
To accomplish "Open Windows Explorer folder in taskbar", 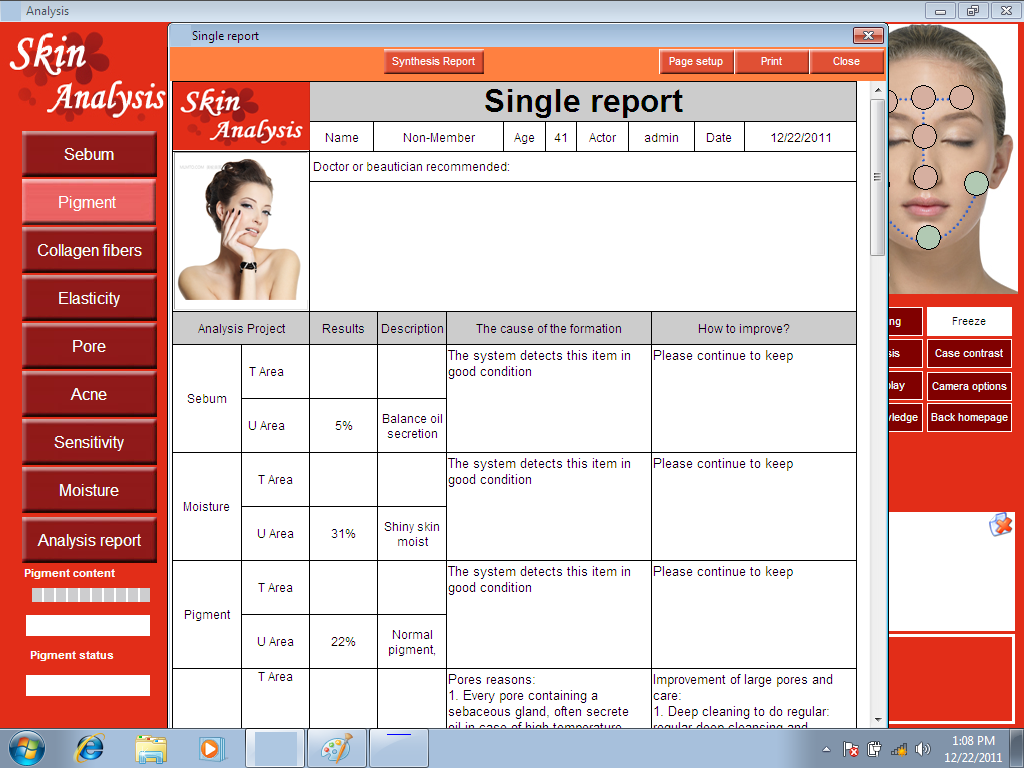I will click(x=151, y=748).
